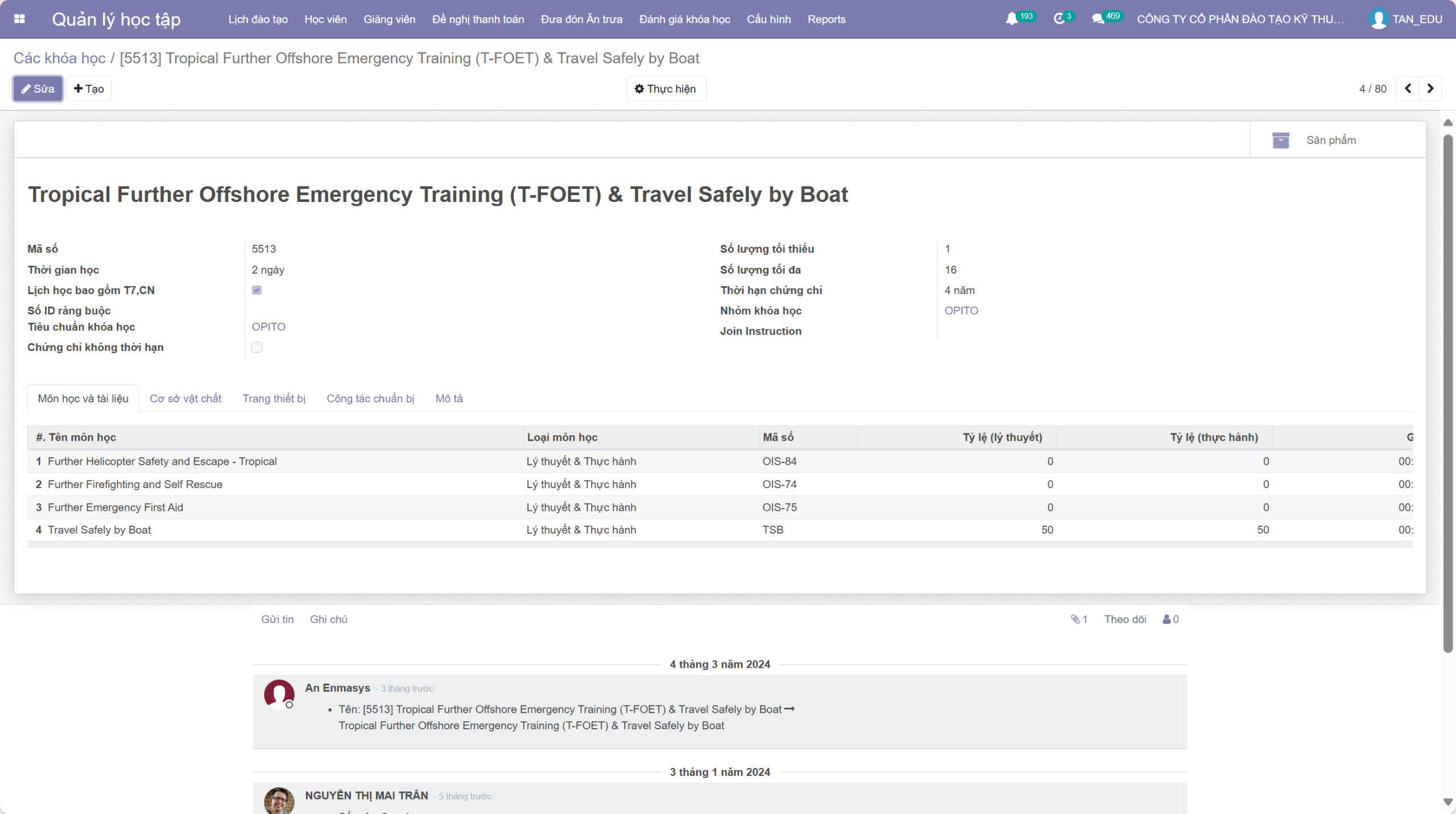Click the activities clock icon
Screen dimensions: 1456x814
(1058, 19)
